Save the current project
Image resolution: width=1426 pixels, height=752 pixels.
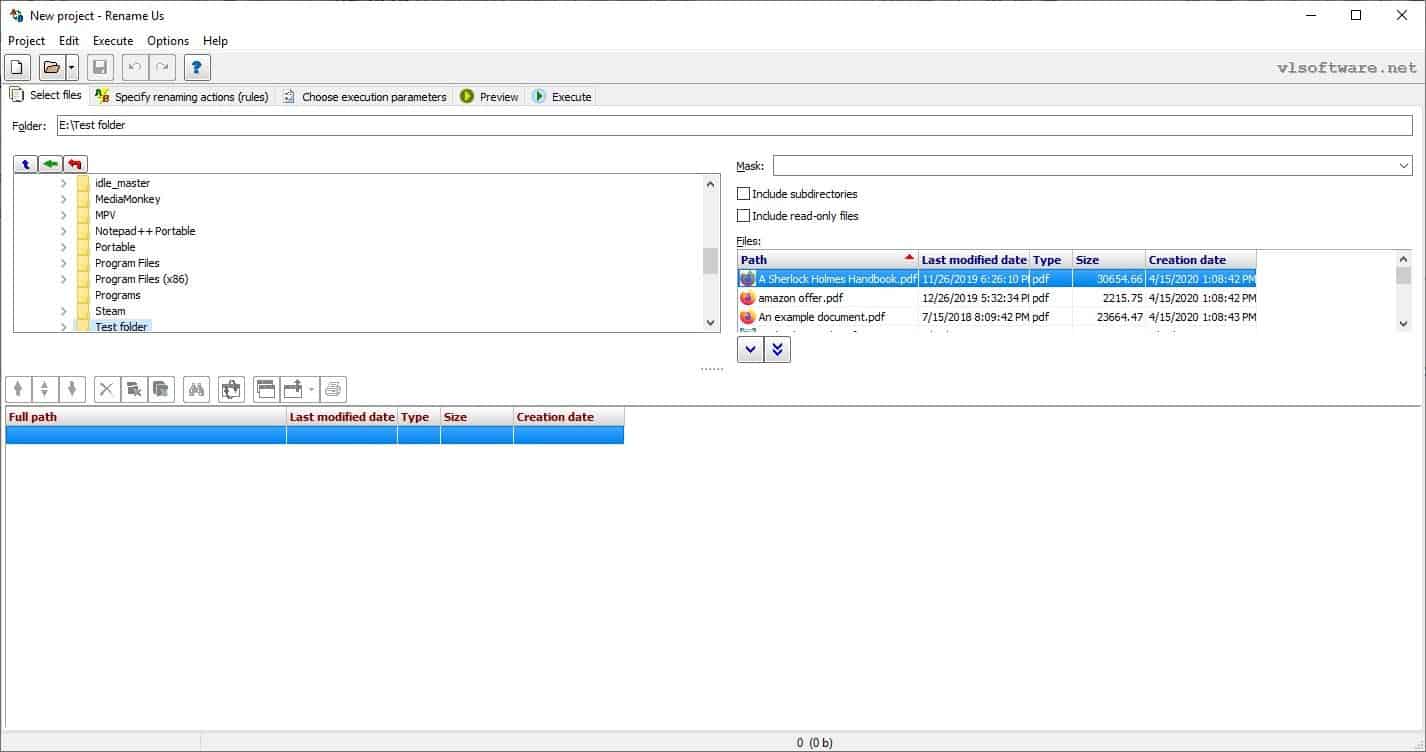coord(100,67)
